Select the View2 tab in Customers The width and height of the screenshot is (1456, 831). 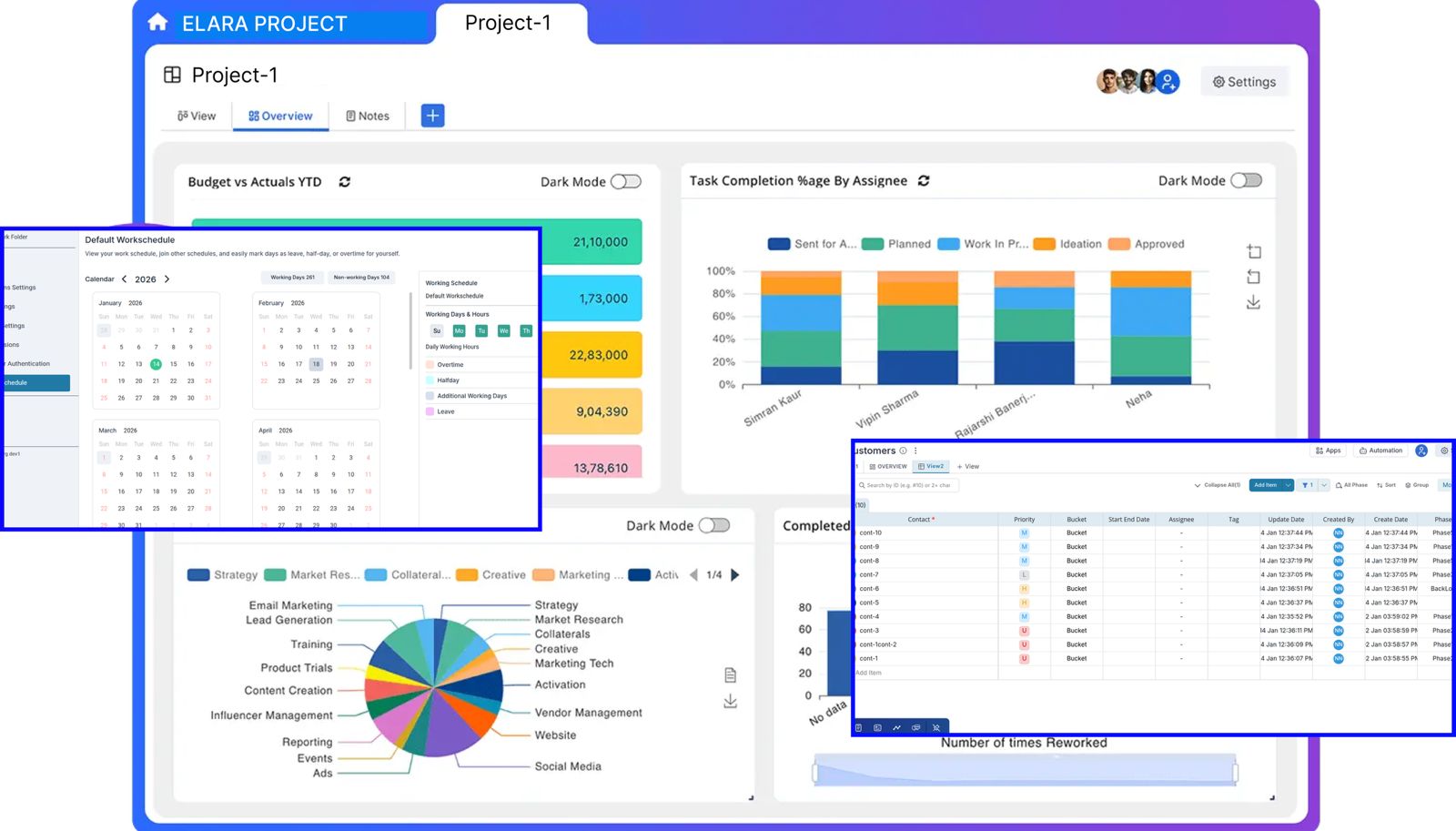pyautogui.click(x=931, y=466)
